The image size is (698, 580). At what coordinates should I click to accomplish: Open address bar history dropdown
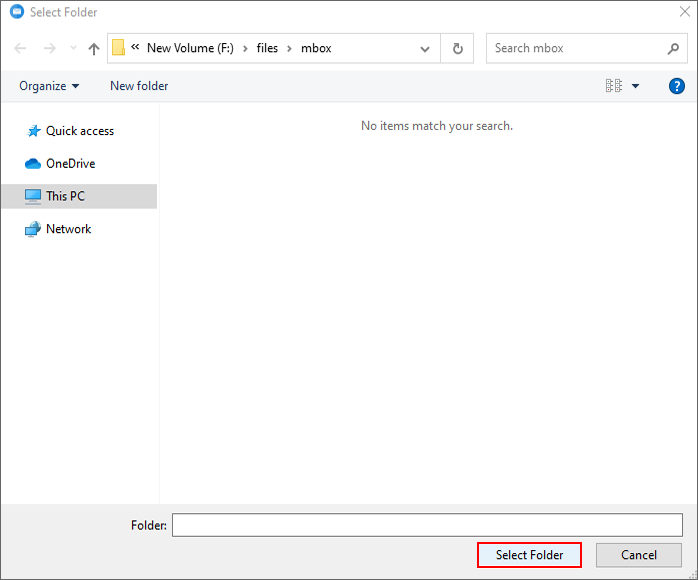[425, 49]
